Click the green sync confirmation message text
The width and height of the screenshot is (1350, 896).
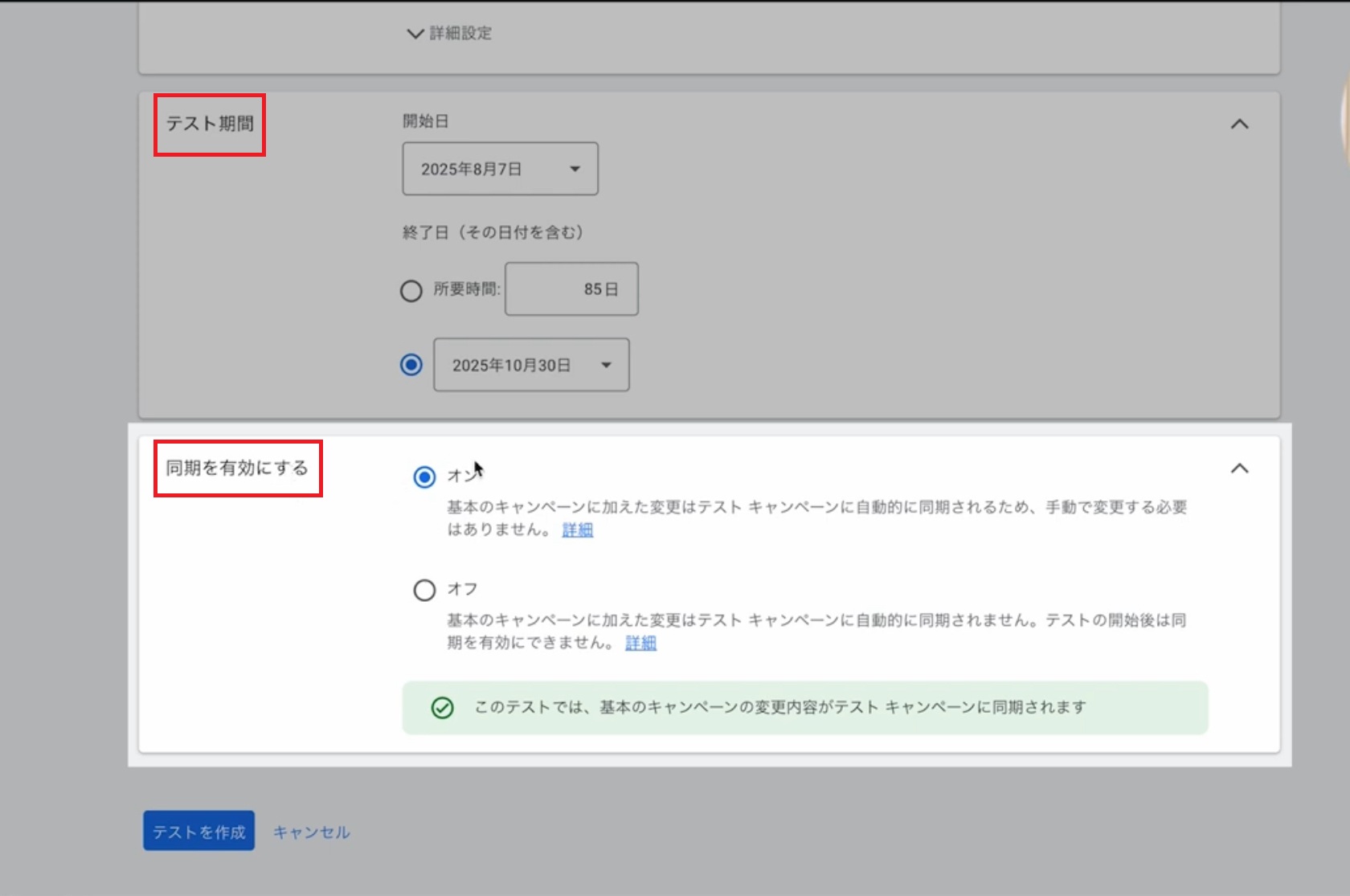(779, 707)
